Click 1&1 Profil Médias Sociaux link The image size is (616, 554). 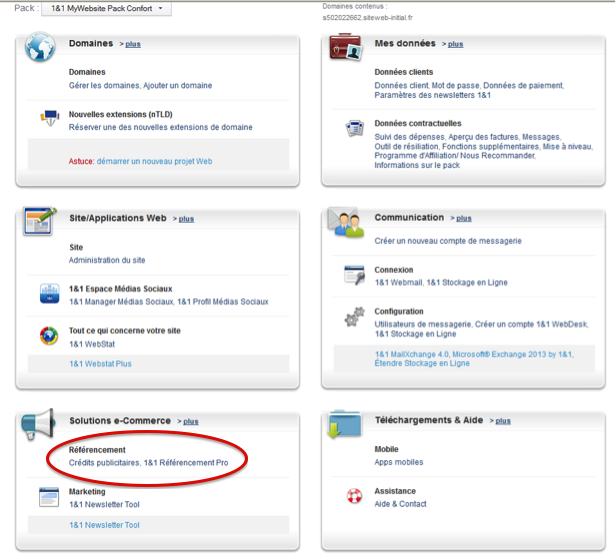tap(223, 302)
